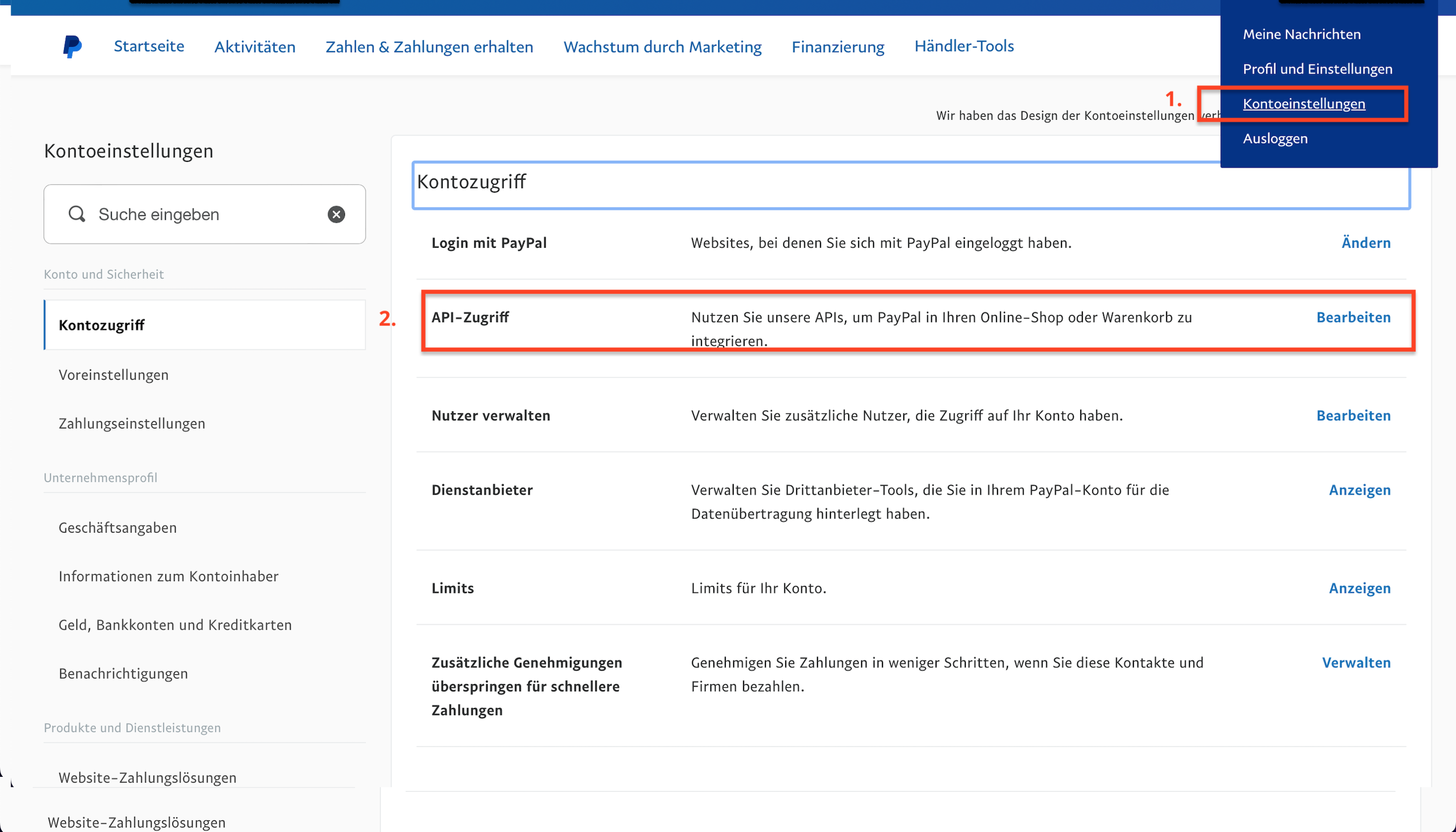Click Anzeigen link next to Limits
The height and width of the screenshot is (832, 1456).
pos(1360,588)
